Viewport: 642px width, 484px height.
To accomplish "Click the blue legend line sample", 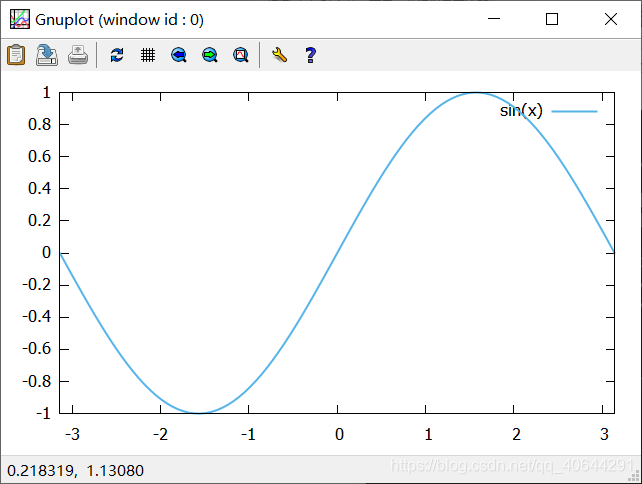I will (x=574, y=111).
